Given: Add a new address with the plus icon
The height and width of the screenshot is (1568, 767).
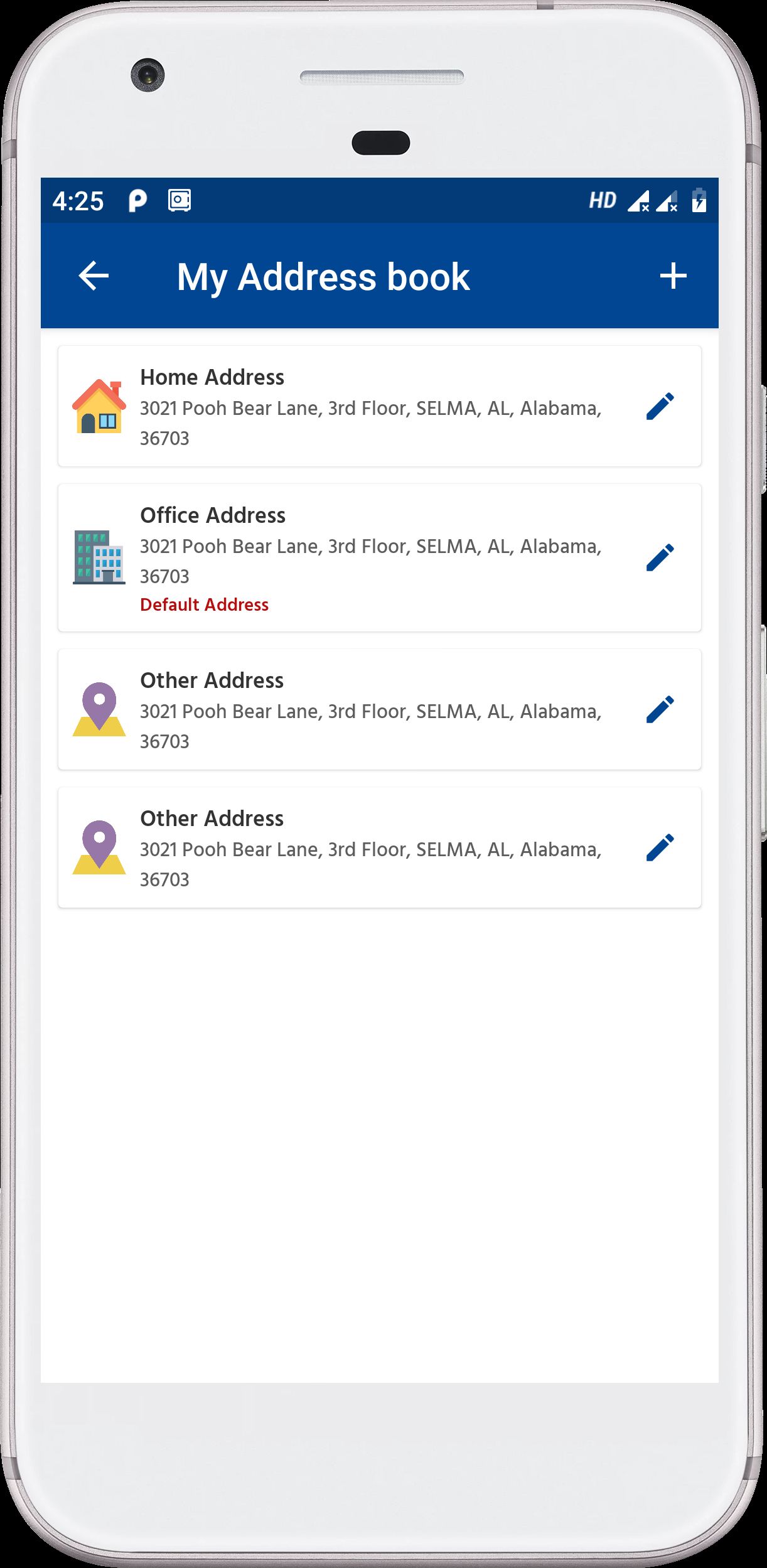Looking at the screenshot, I should 673,276.
